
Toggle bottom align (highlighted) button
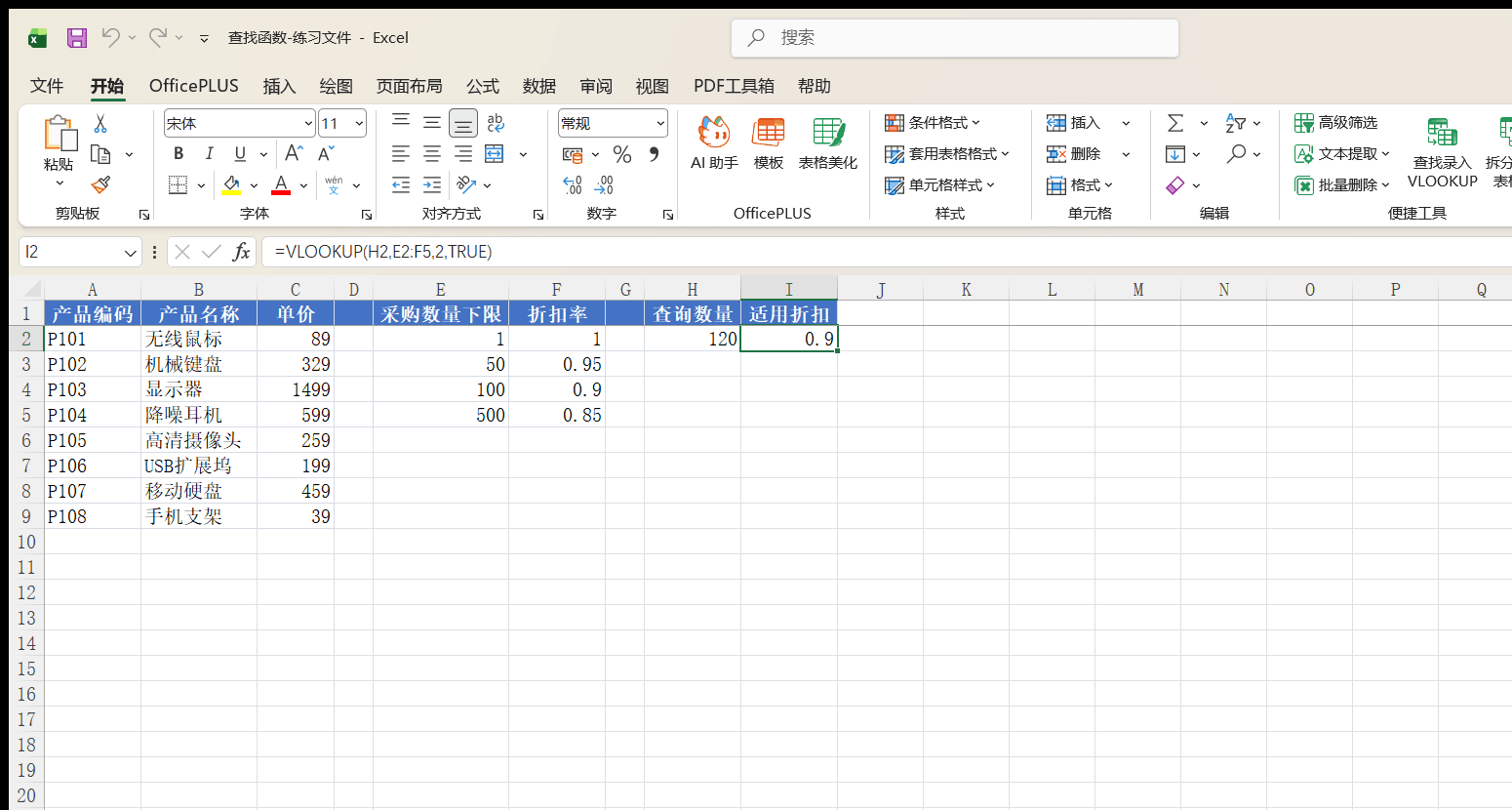463,123
